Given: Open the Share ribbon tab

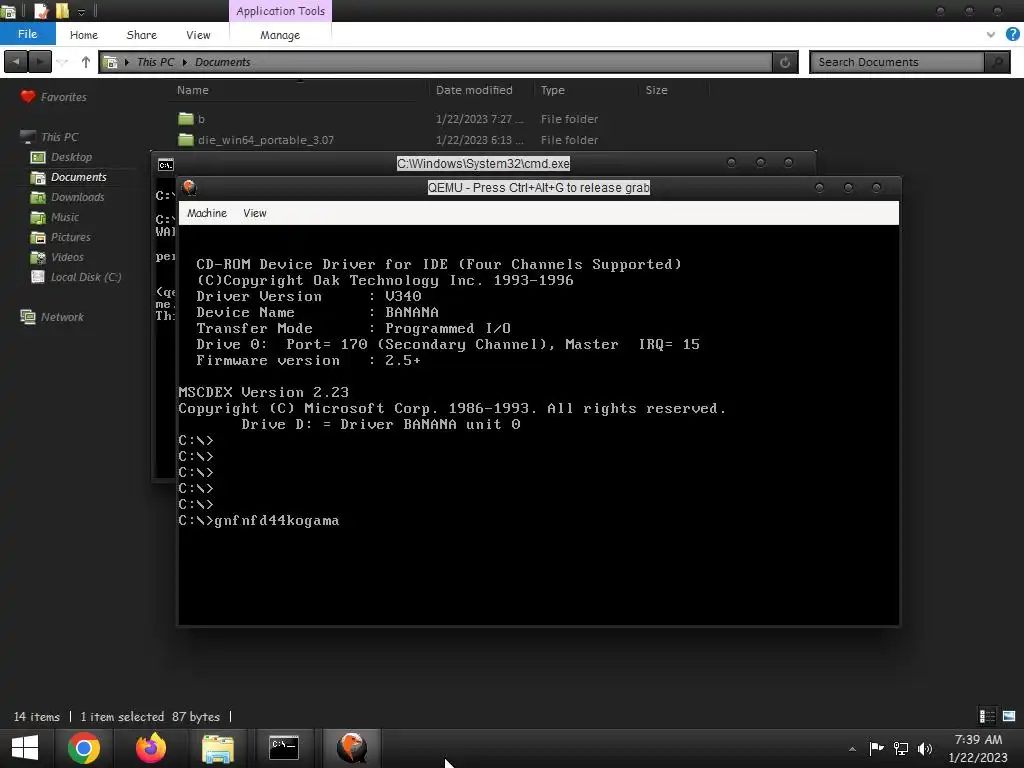Looking at the screenshot, I should pyautogui.click(x=141, y=35).
